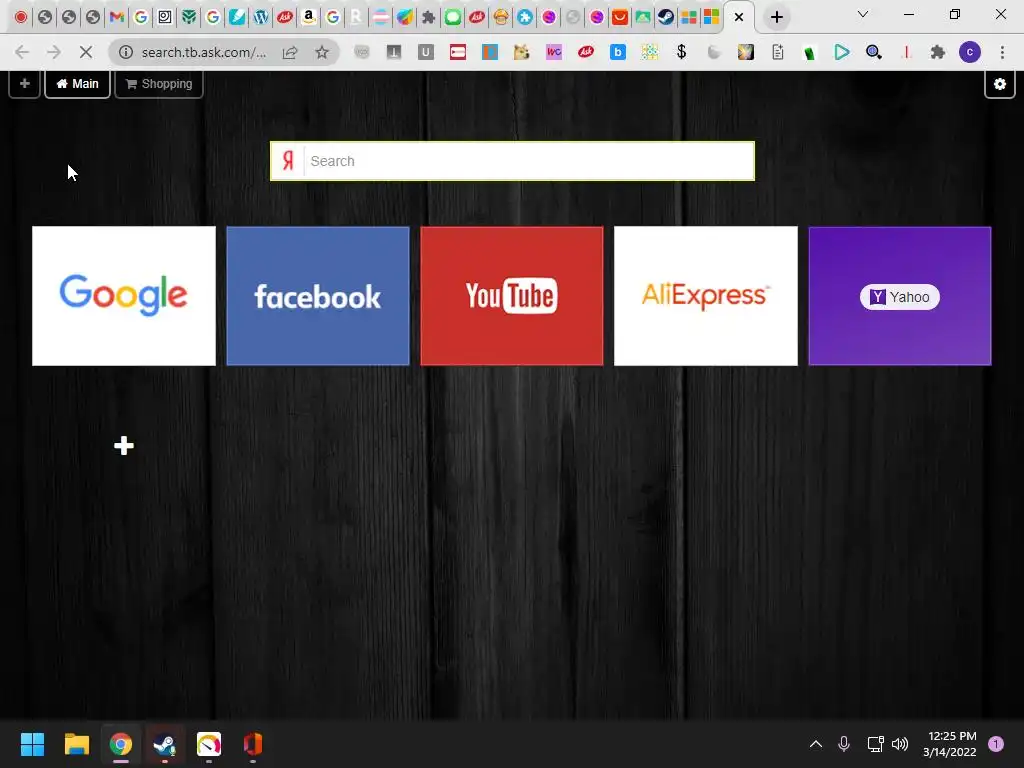Expand the tab search chevron
This screenshot has height=768, width=1024.
pyautogui.click(x=863, y=14)
